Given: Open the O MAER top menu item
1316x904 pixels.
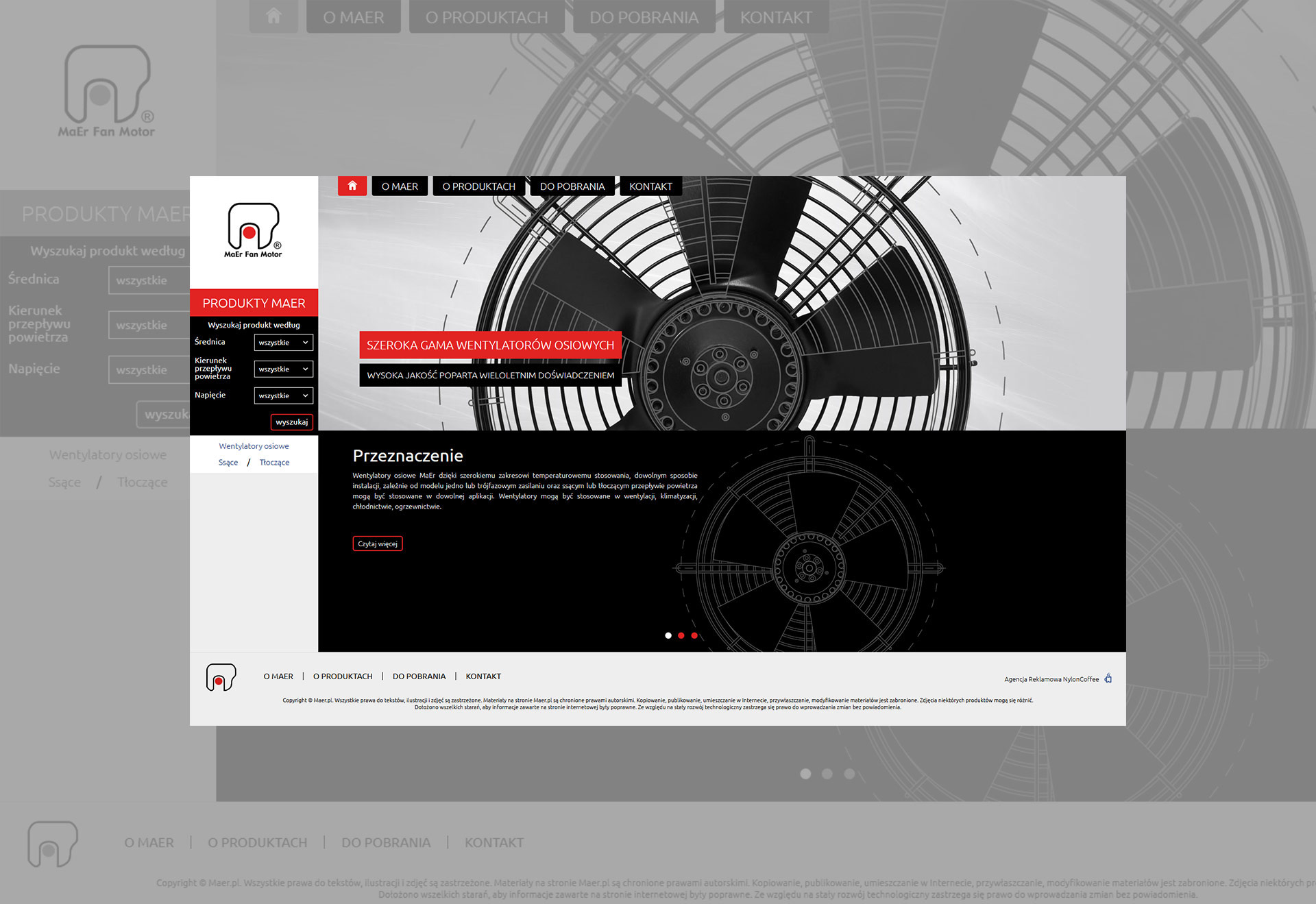Looking at the screenshot, I should point(400,186).
